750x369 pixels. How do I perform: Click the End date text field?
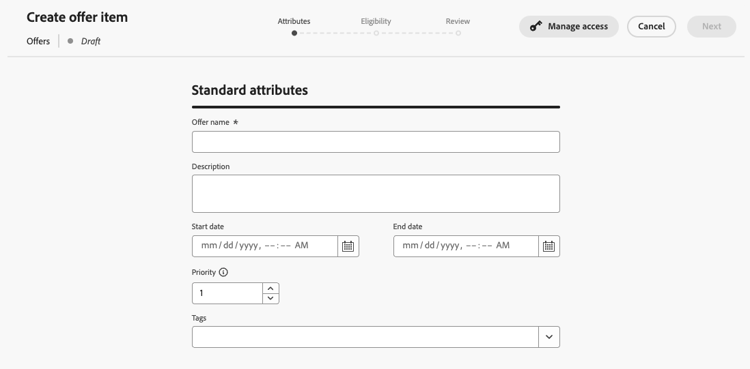466,246
